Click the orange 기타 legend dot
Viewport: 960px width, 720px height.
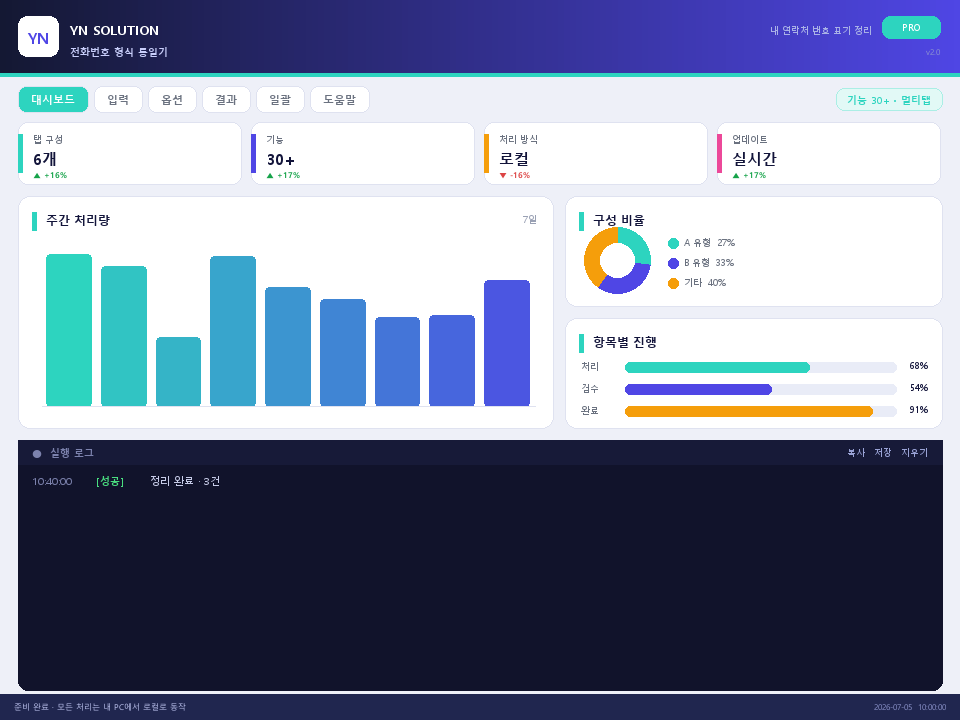[x=673, y=283]
